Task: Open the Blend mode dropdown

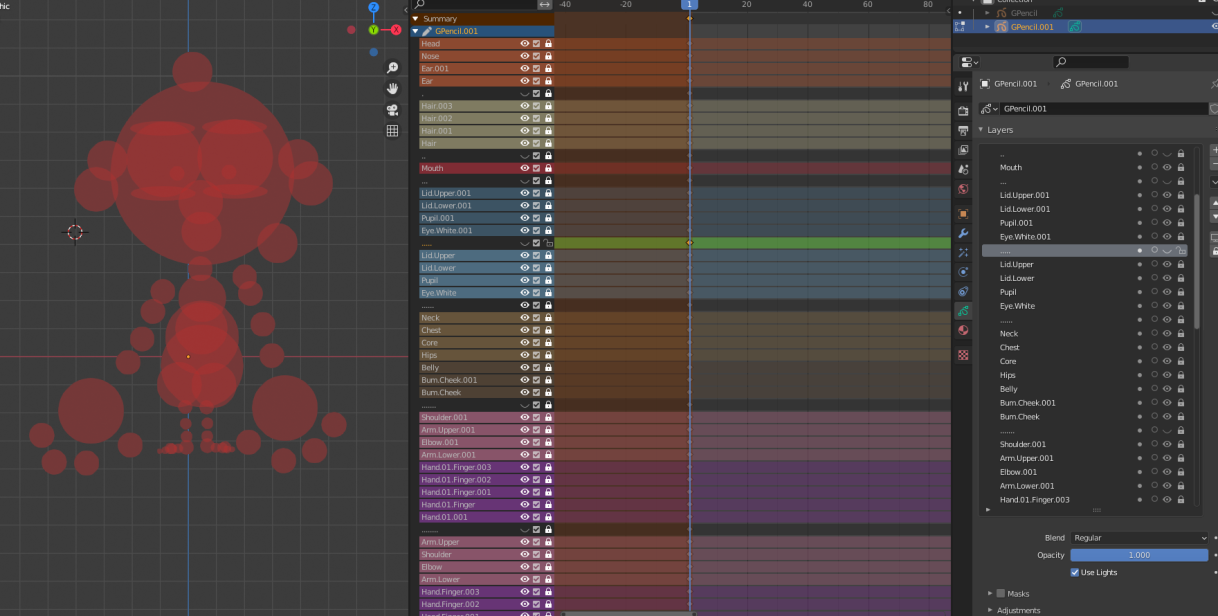Action: pyautogui.click(x=1139, y=538)
